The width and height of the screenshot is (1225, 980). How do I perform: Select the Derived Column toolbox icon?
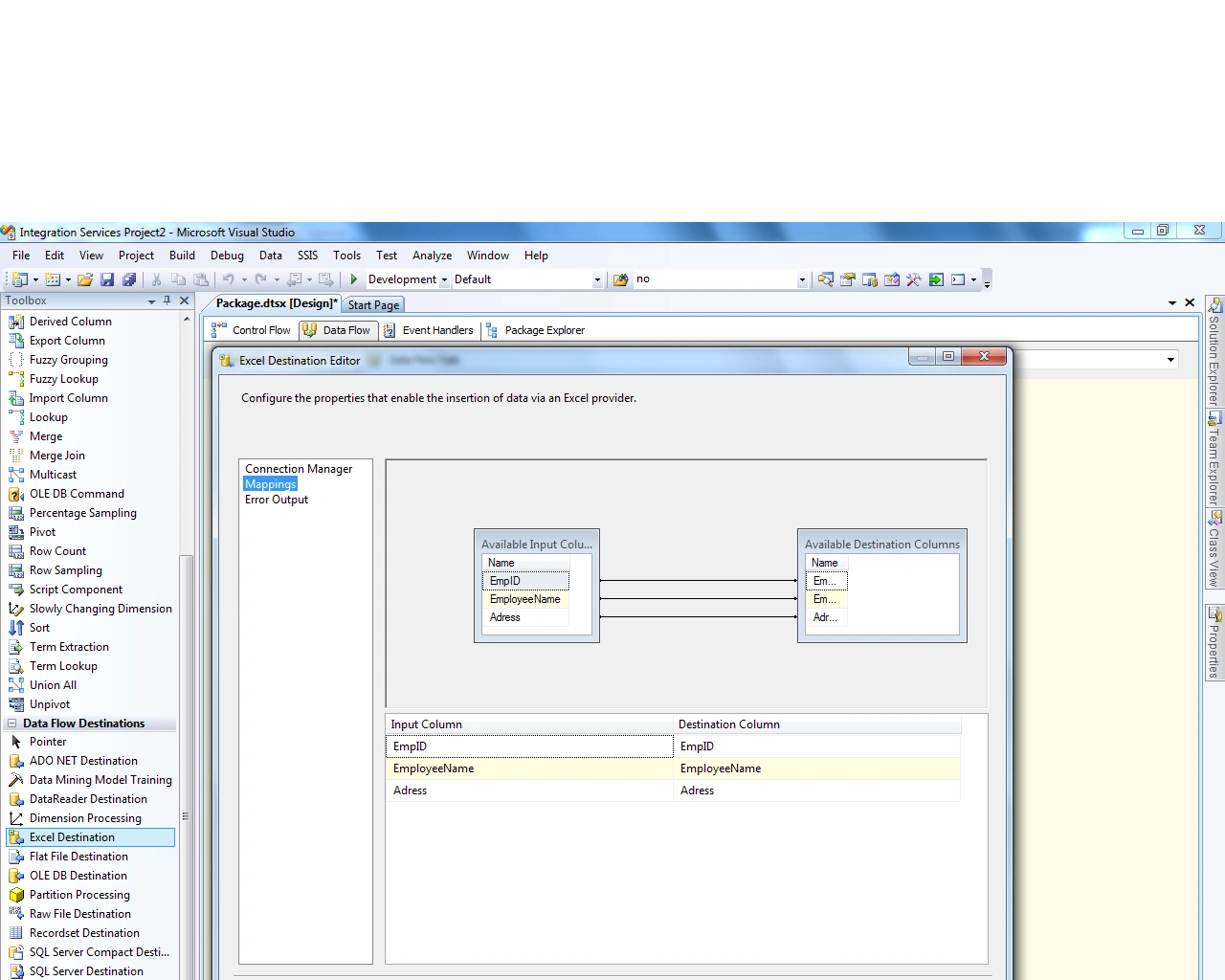[x=16, y=322]
